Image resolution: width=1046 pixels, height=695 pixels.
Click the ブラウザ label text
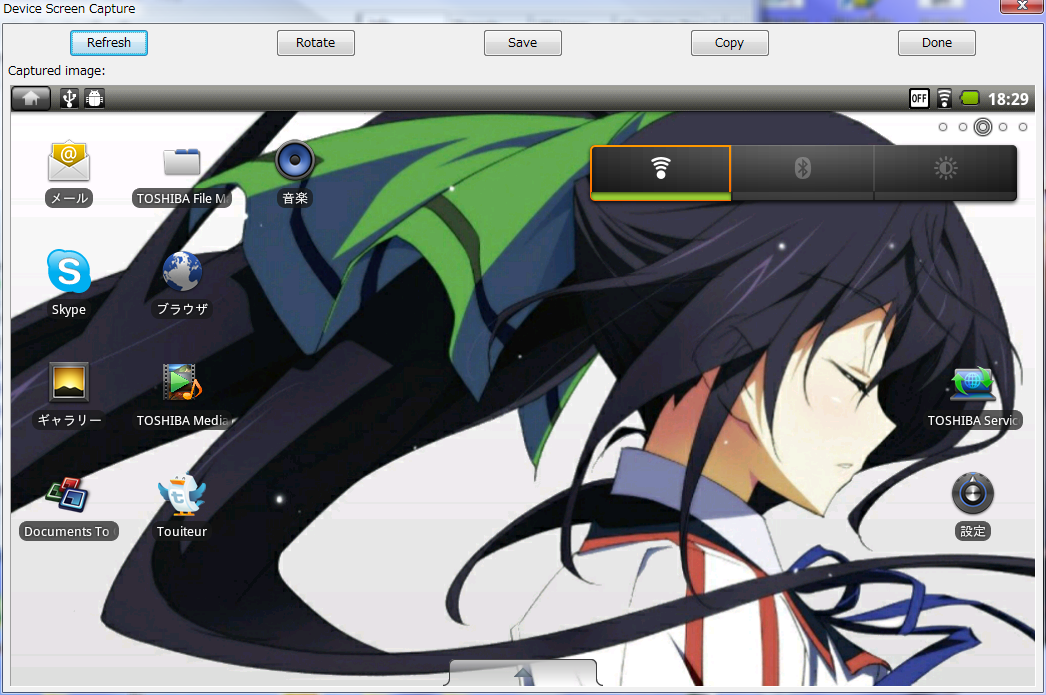[182, 309]
